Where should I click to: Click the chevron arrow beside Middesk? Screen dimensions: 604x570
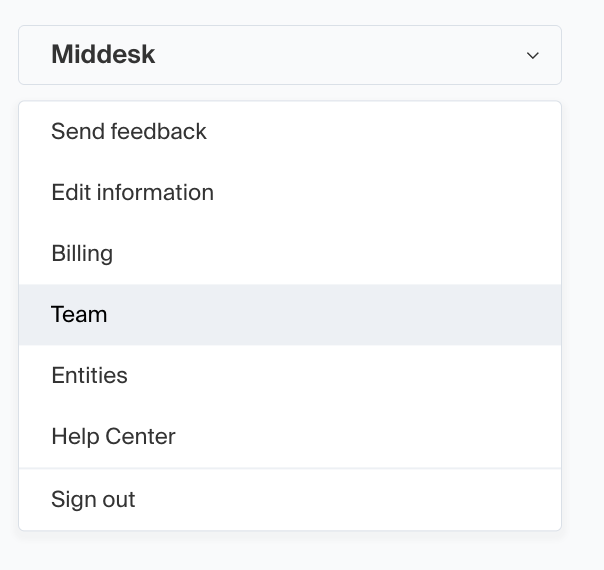pos(532,55)
